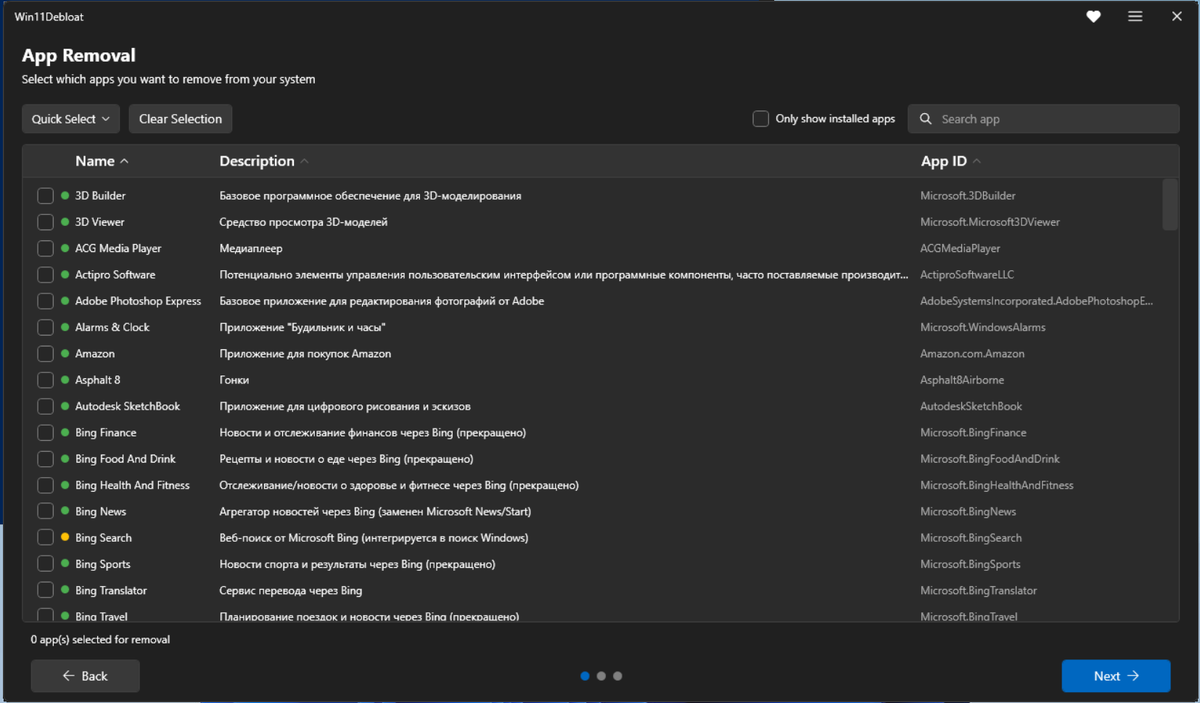Viewport: 1200px width, 703px height.
Task: Click Microsoft.WindowsAlarms App ID text
Action: pos(983,327)
